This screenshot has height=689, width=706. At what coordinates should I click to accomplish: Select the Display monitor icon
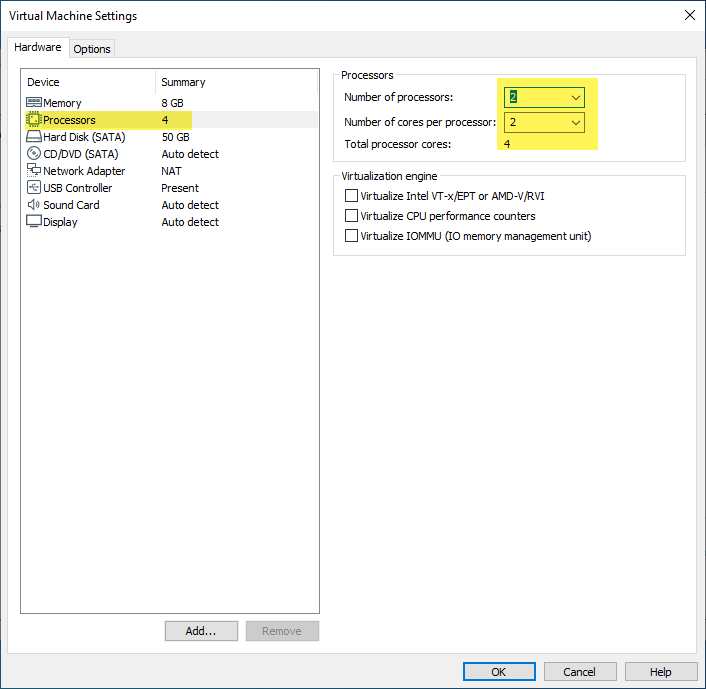pos(33,222)
